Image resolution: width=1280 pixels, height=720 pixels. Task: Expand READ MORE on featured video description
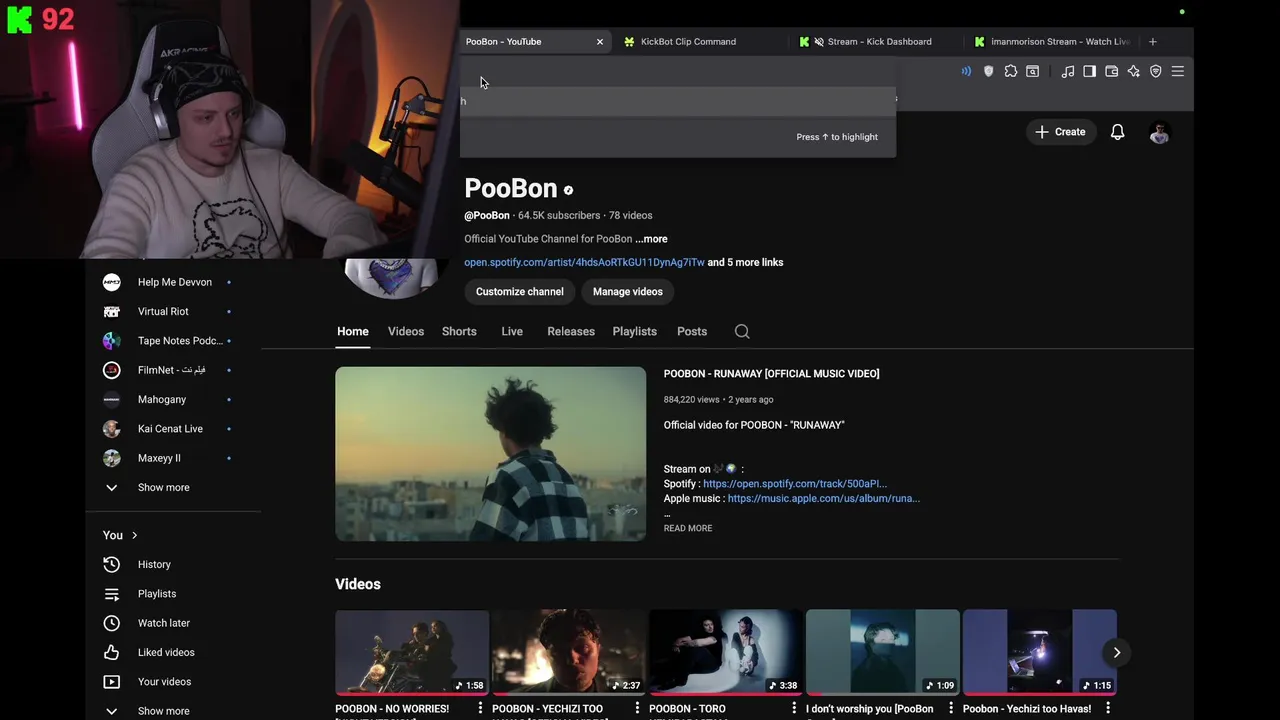(688, 528)
